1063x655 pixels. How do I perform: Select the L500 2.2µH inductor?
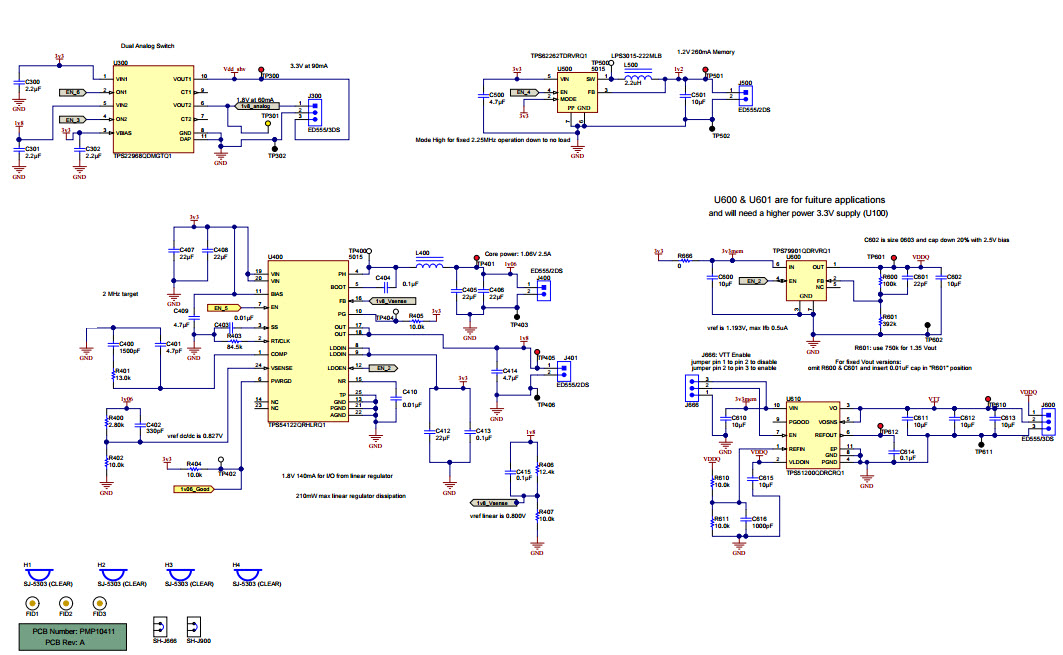pos(636,78)
